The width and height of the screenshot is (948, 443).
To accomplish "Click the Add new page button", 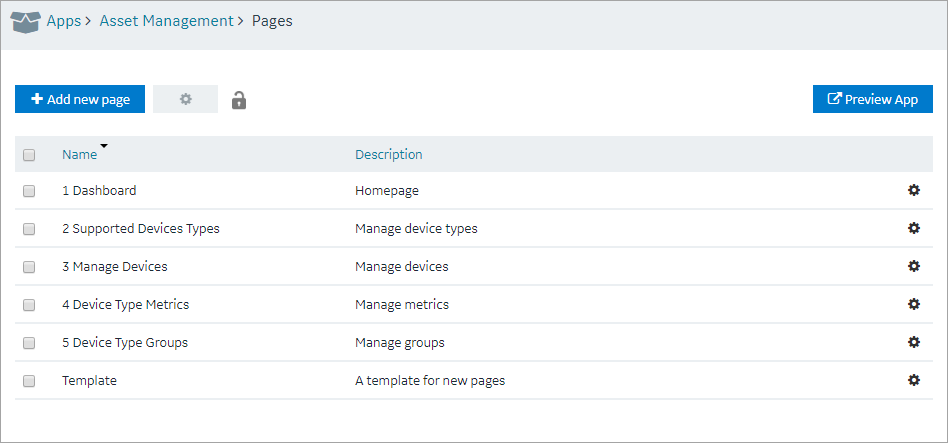I will click(80, 99).
